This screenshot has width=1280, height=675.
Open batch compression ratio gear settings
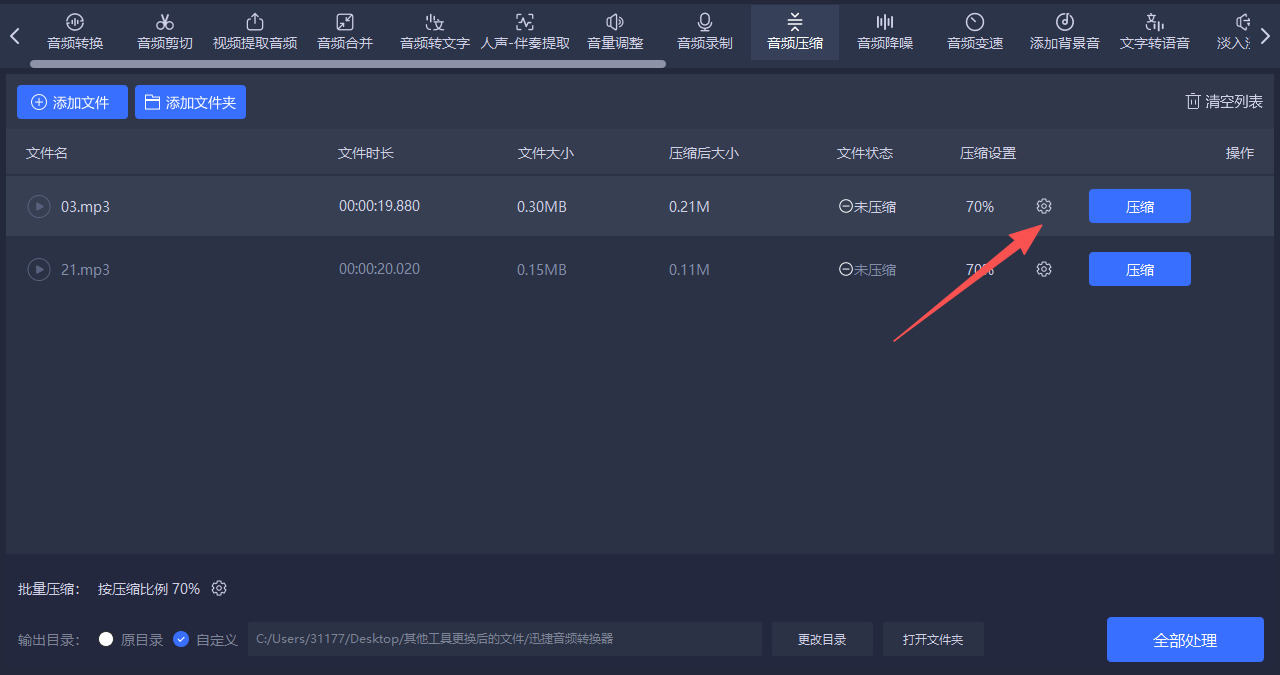coord(219,588)
